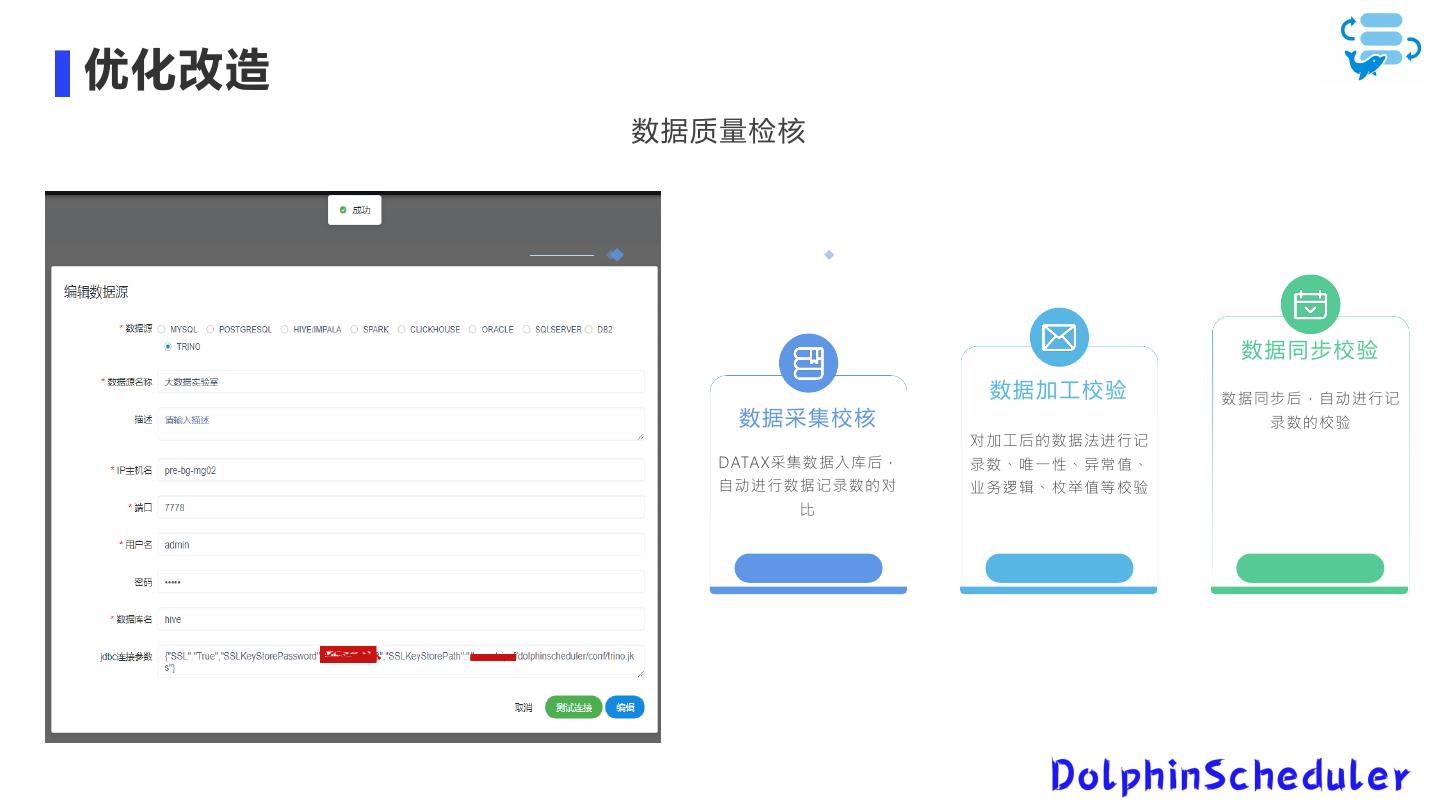Click the jdbc连接参数 field label
Screen dimensions: 1440x810
pyautogui.click(x=127, y=657)
